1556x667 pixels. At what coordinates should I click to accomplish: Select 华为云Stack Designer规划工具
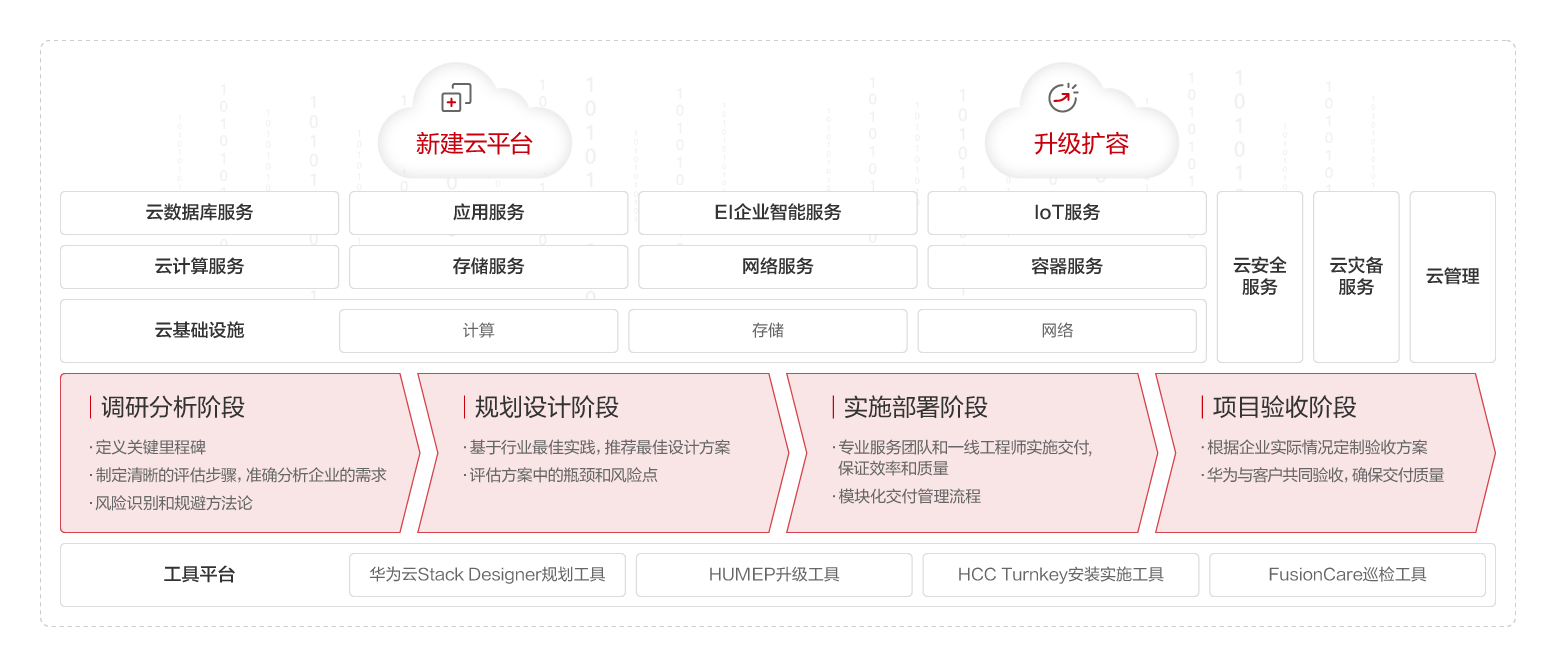coord(487,574)
